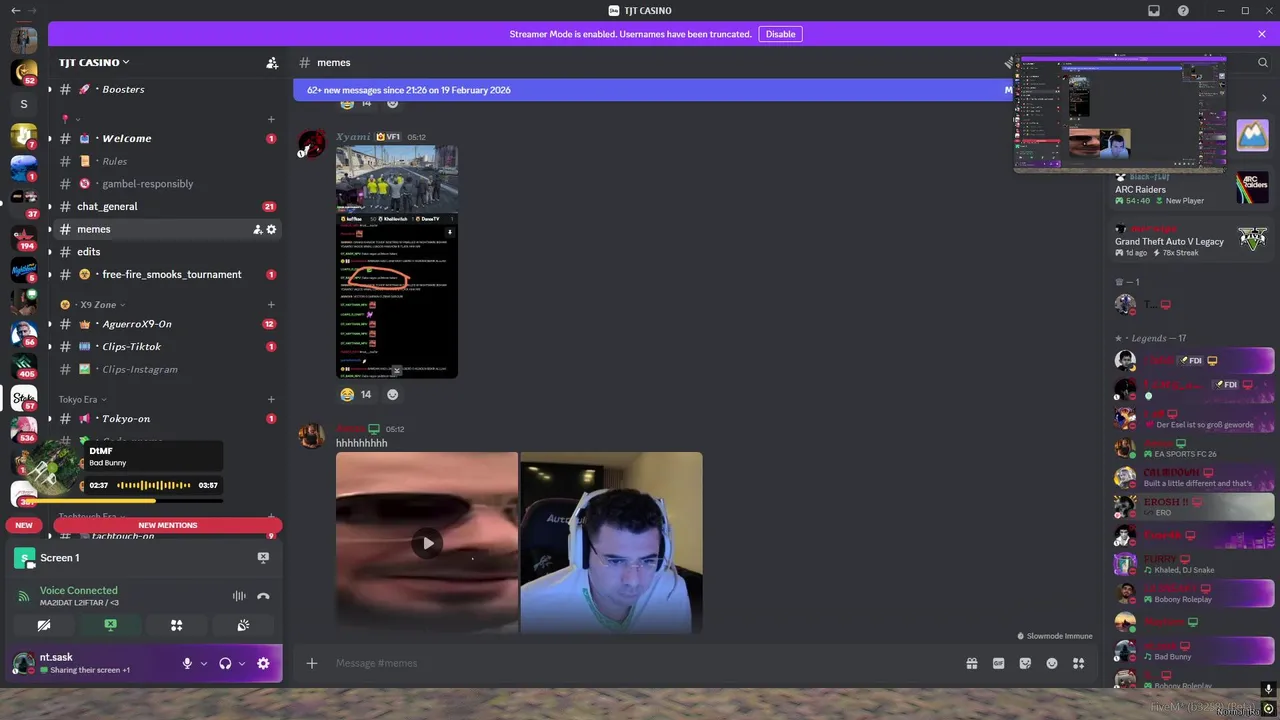
Task: Mute the microphone
Action: [187, 663]
